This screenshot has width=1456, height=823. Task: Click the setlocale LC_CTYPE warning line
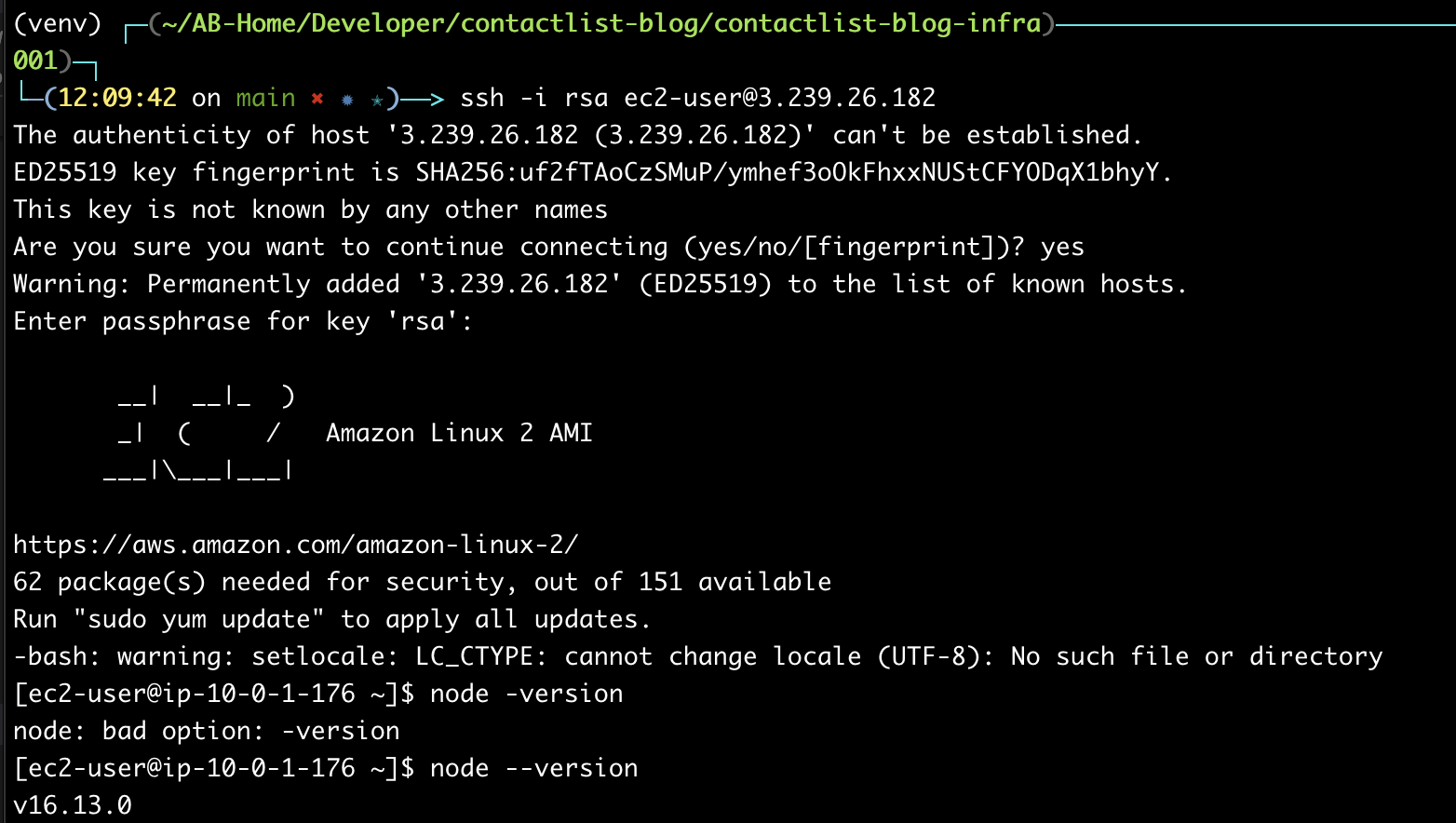[x=697, y=656]
